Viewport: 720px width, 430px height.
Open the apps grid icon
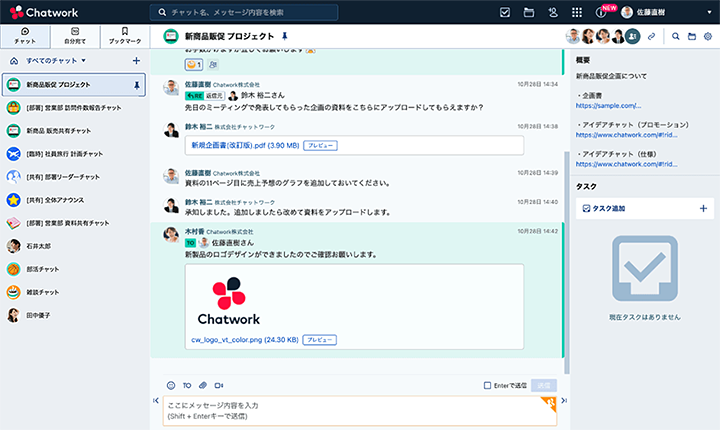pyautogui.click(x=577, y=12)
